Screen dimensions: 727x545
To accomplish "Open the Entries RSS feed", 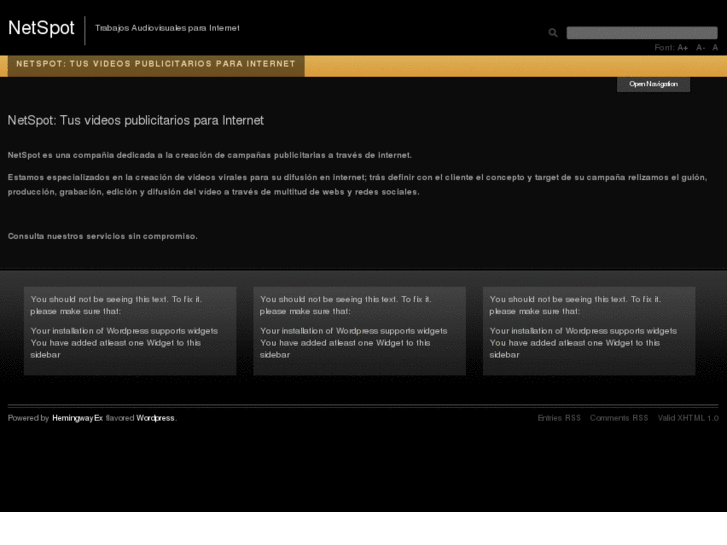I will (559, 418).
